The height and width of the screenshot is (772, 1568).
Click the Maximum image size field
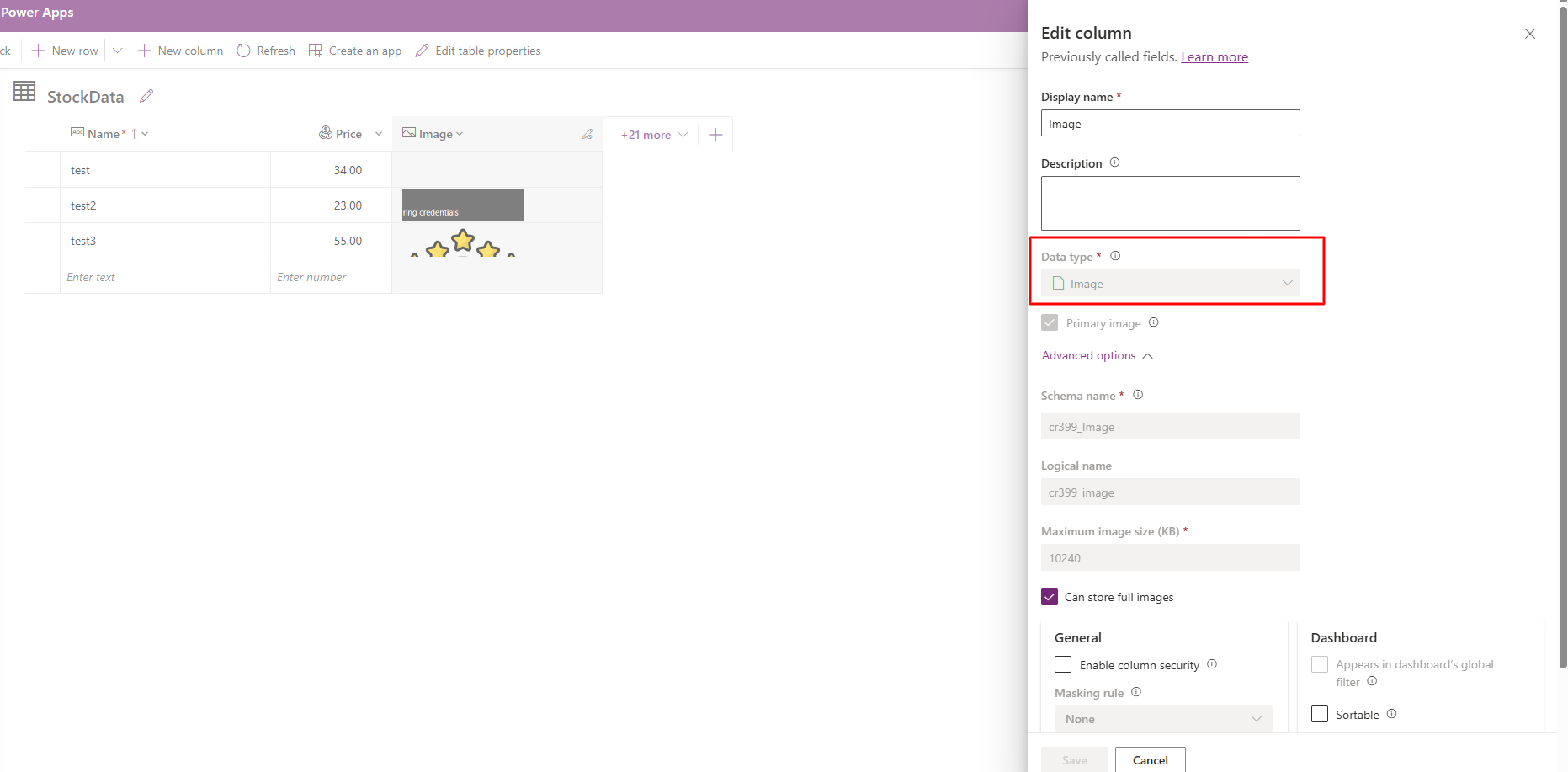point(1171,557)
